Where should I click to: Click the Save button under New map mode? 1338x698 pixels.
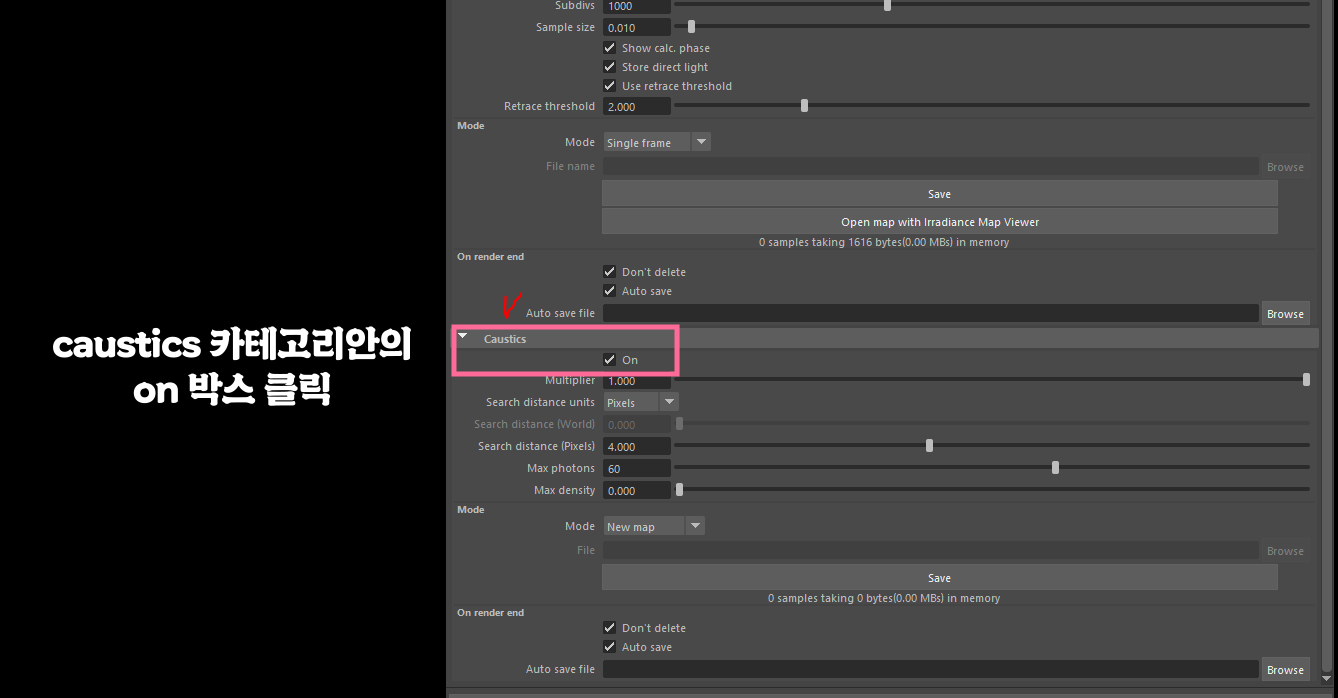pyautogui.click(x=940, y=577)
